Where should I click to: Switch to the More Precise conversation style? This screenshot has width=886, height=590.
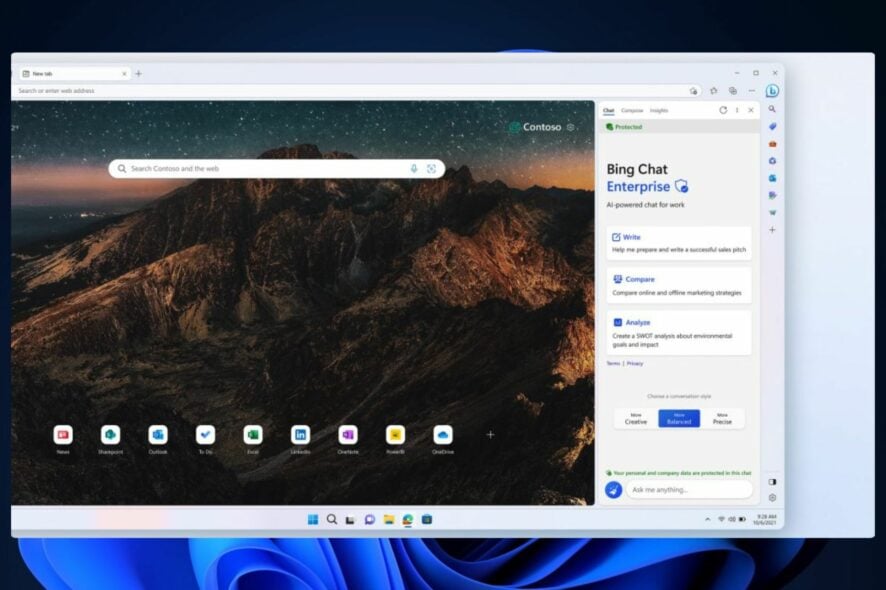tap(724, 419)
